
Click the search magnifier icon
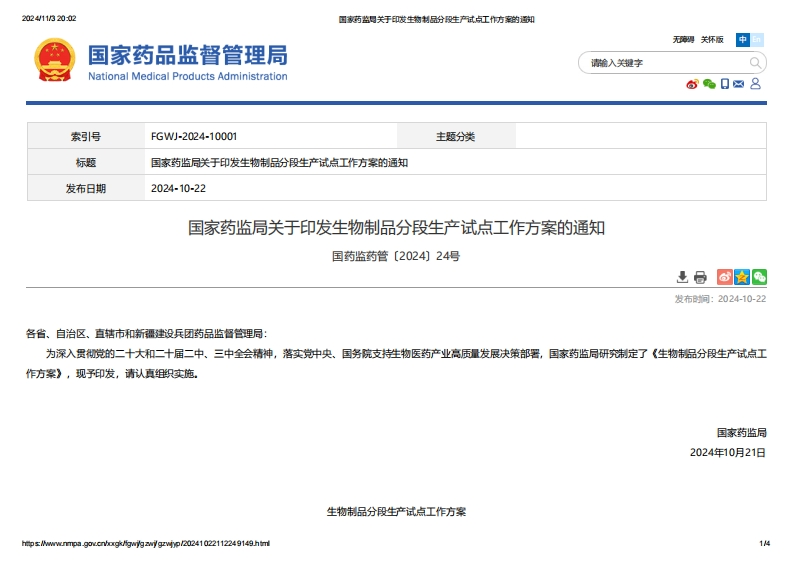755,63
